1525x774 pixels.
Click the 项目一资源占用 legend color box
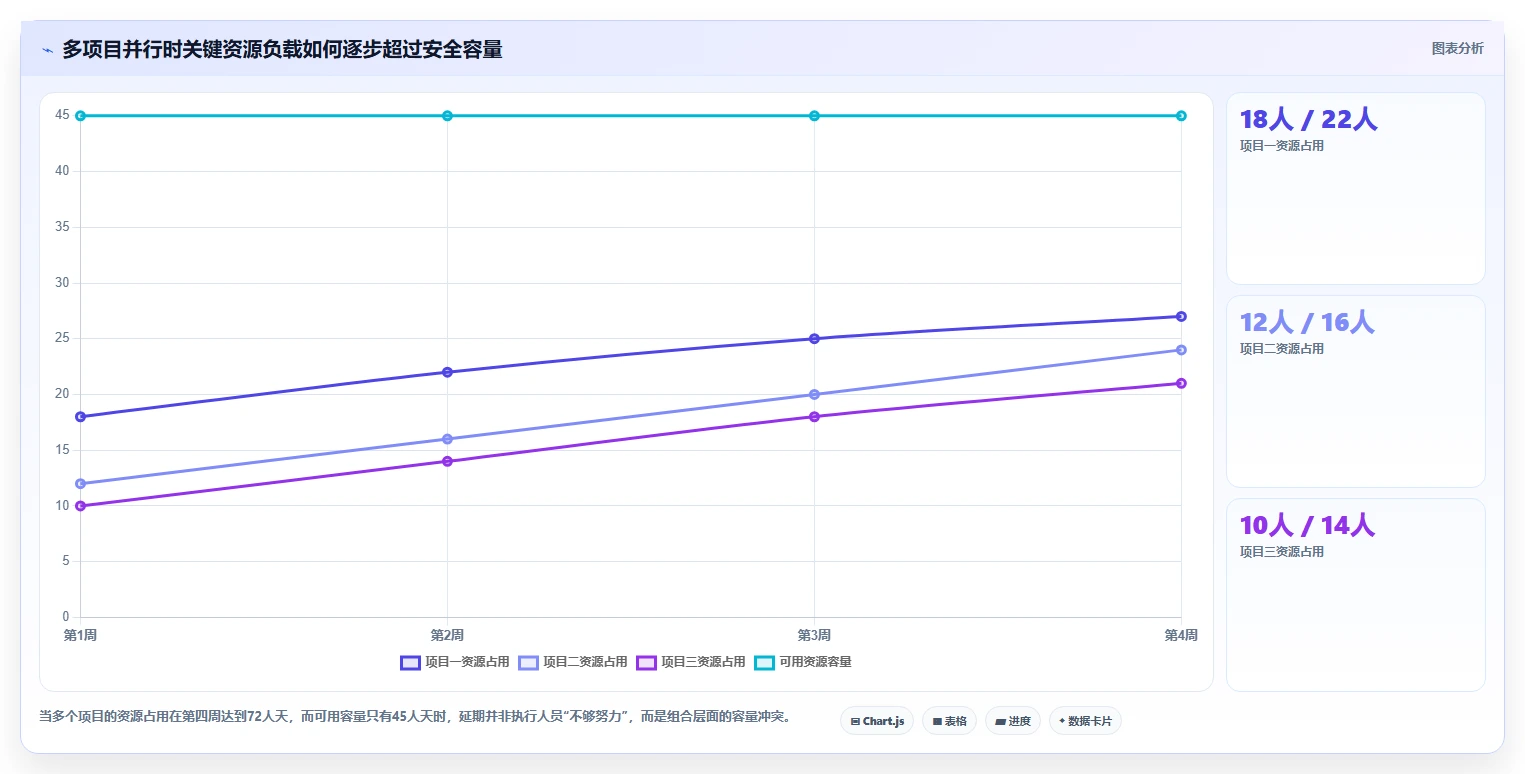(410, 662)
